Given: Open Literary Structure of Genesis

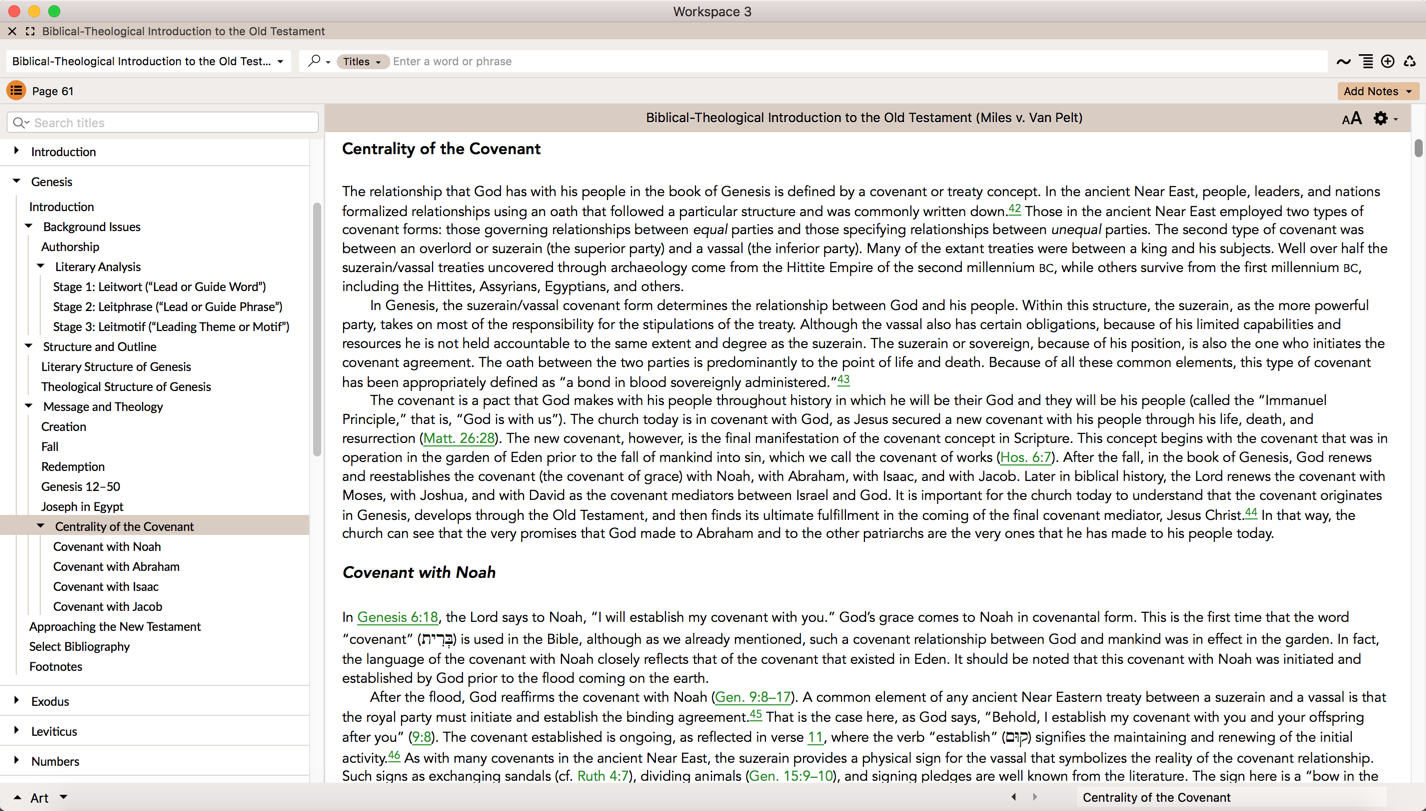Looking at the screenshot, I should point(116,366).
